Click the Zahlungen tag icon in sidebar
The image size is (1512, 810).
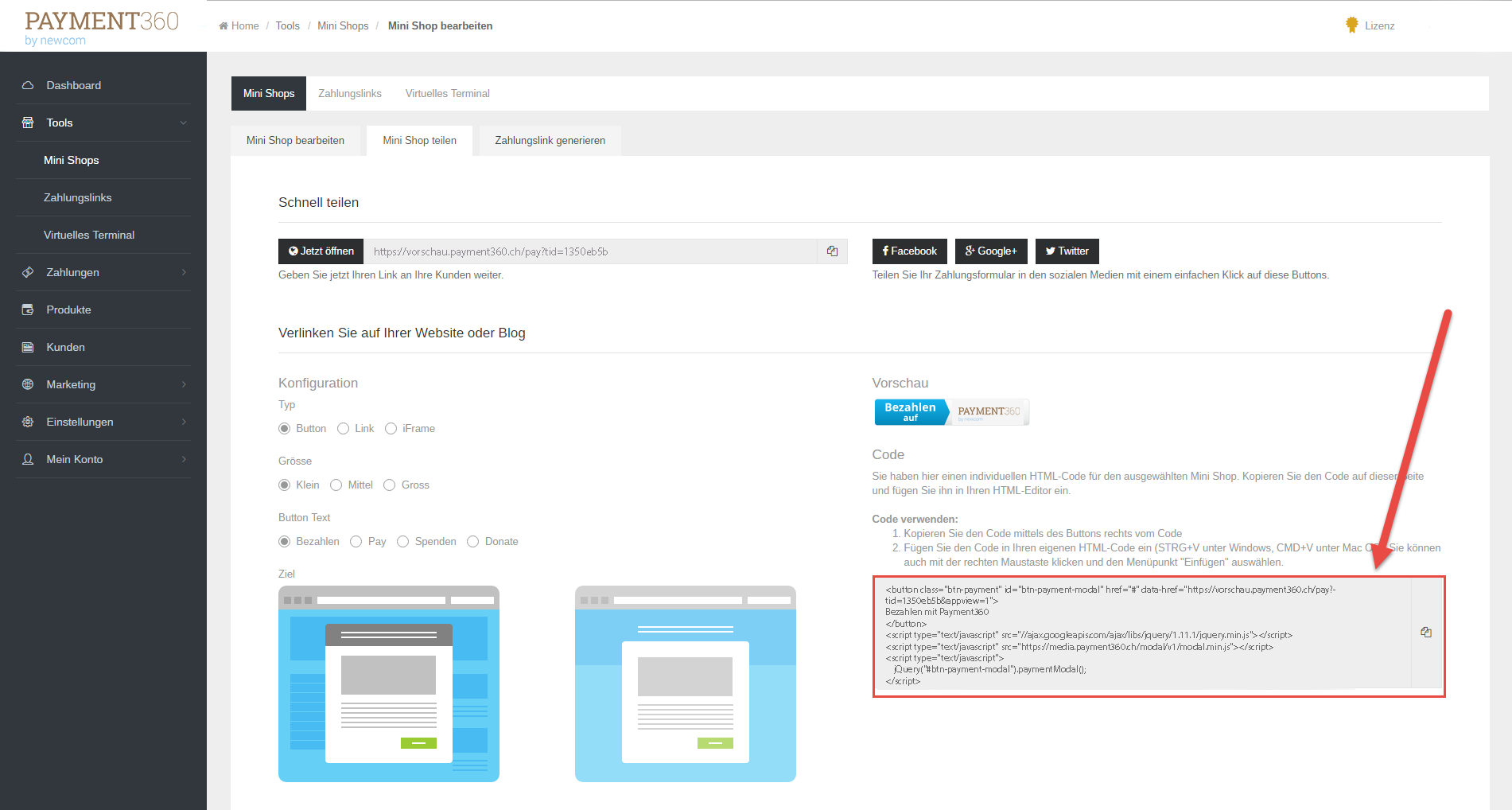(x=28, y=272)
